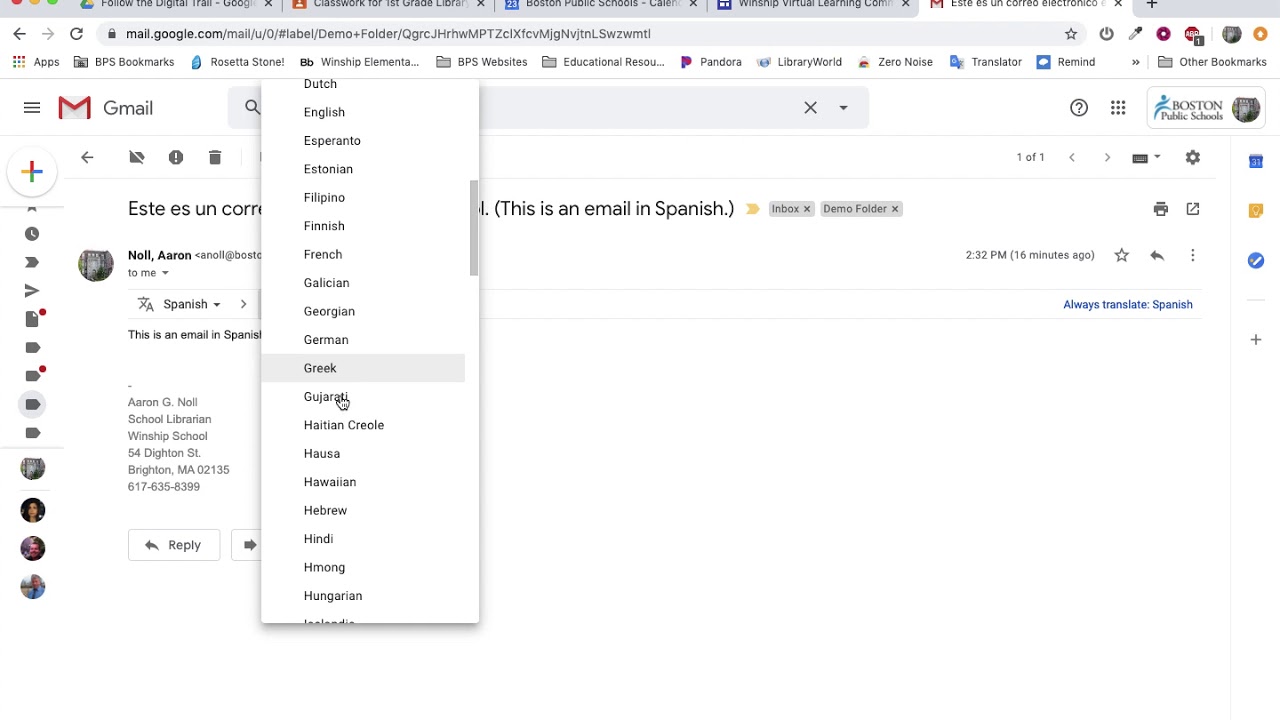Star this email message
This screenshot has width=1280, height=720.
click(1122, 255)
